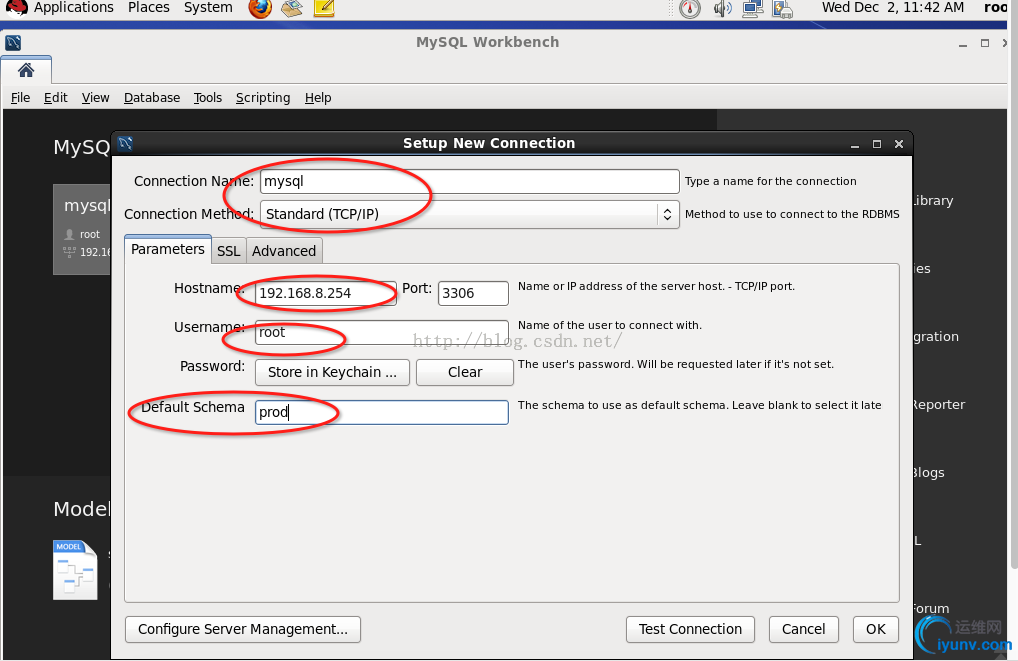Click the Port field showing 3306
The image size is (1018, 661).
(473, 293)
